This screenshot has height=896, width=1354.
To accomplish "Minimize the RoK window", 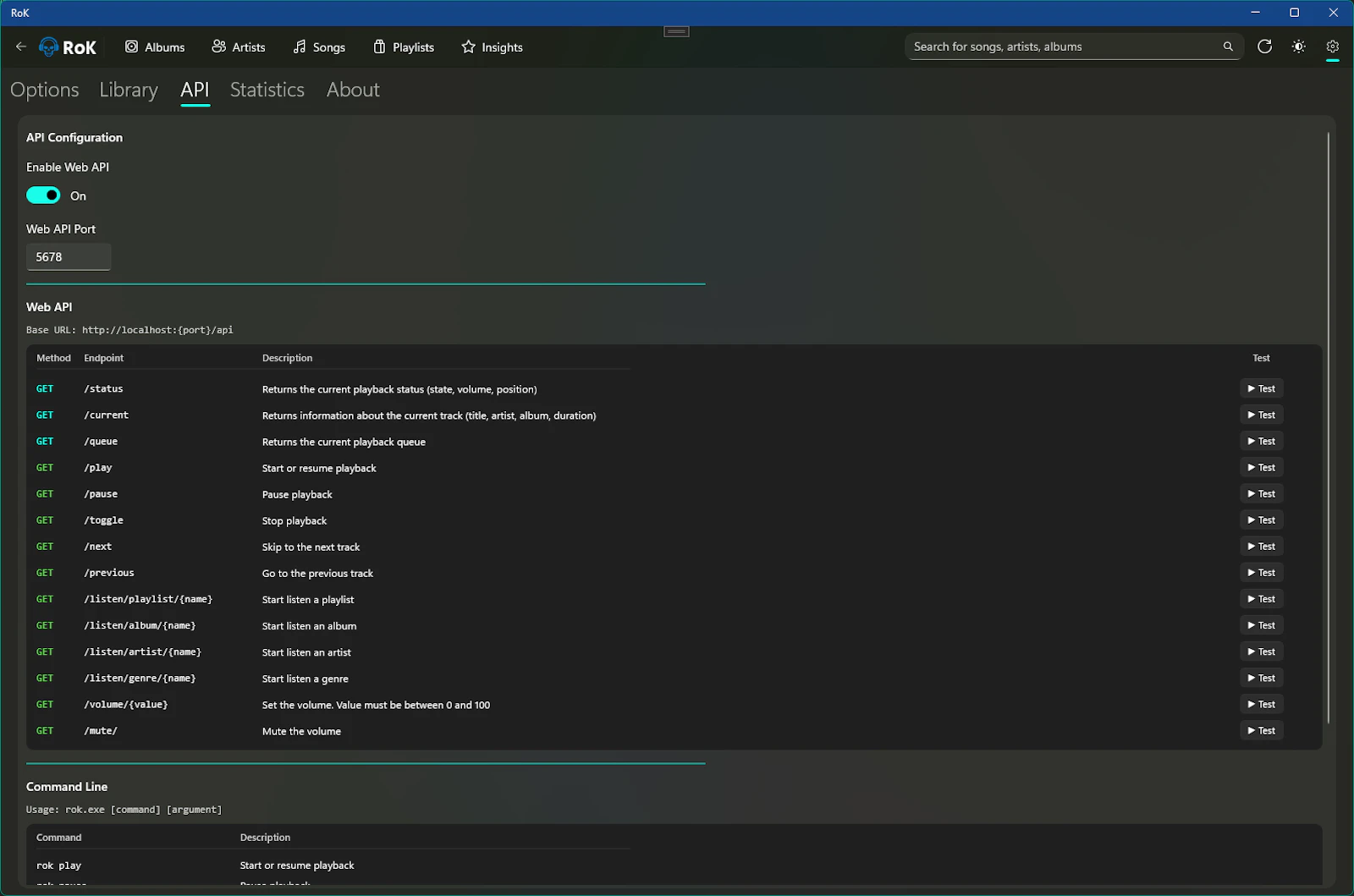I will tap(1255, 13).
